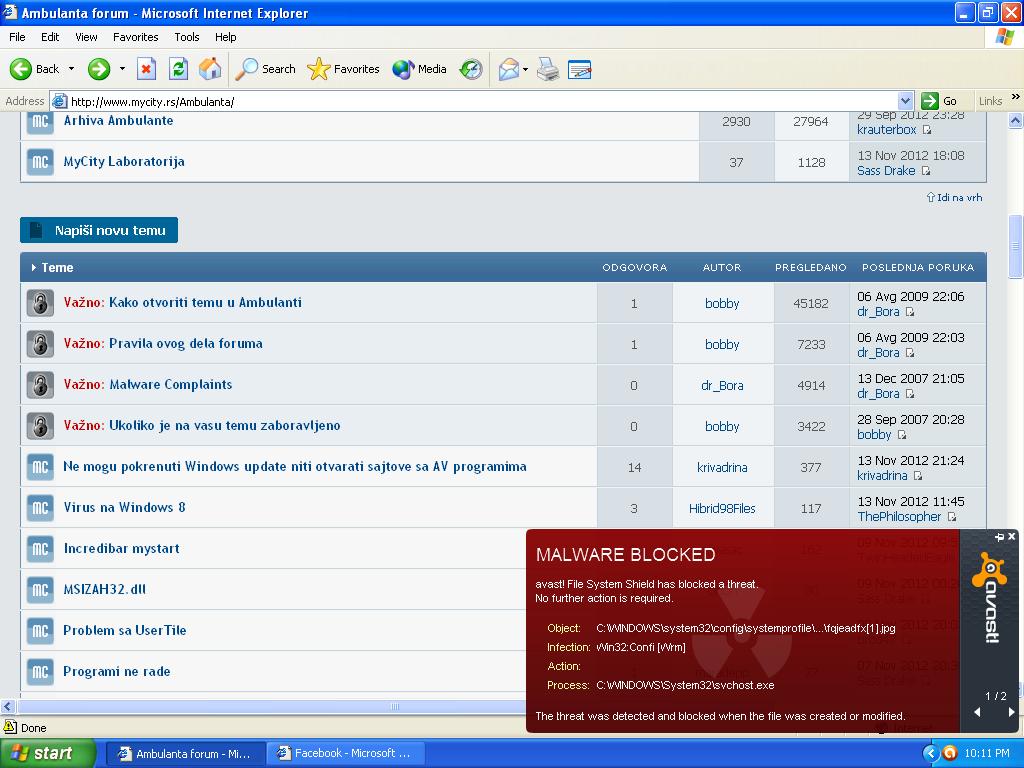The image size is (1024, 768).
Task: Expand the Back history dropdown arrow
Action: point(71,69)
